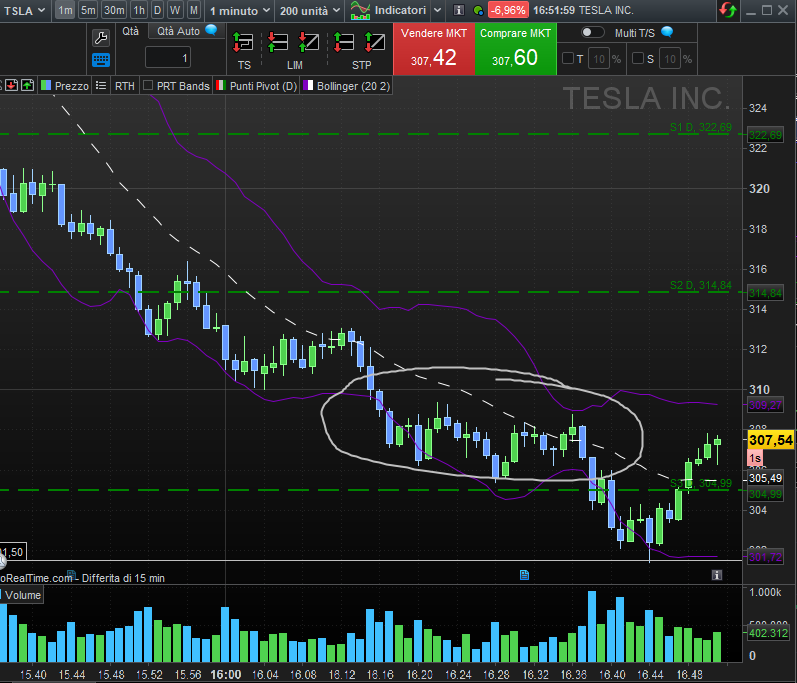
Task: Click the RTH label
Action: (x=125, y=86)
